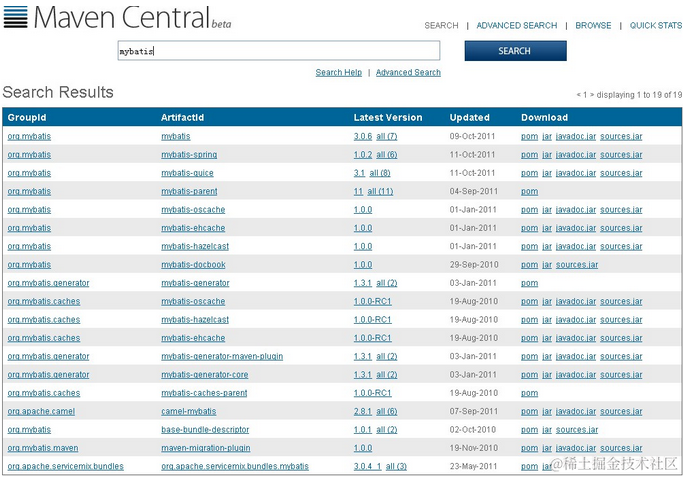Show all (8) versions of mybatis-guice
The image size is (683, 477).
(380, 173)
